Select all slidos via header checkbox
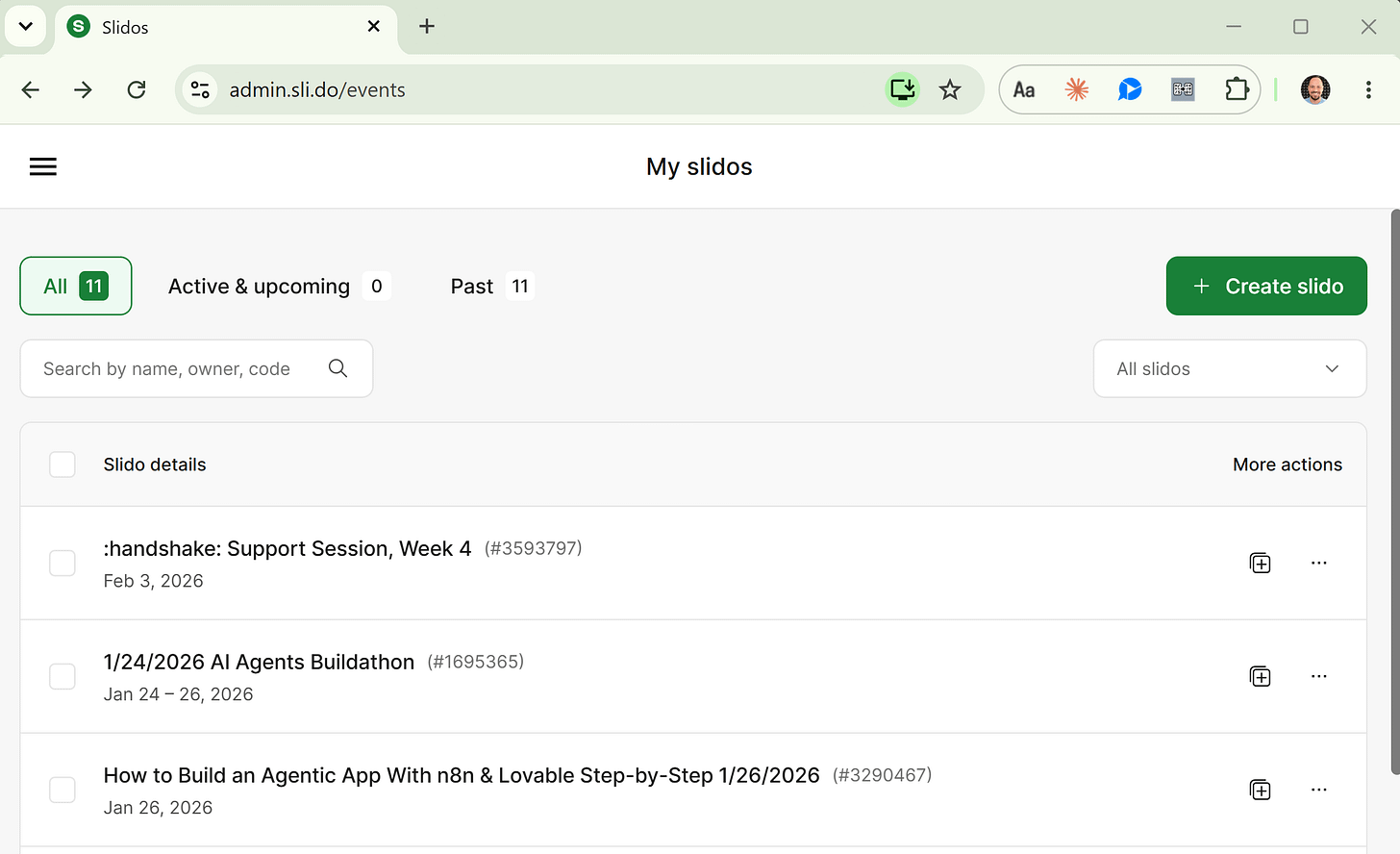This screenshot has width=1400, height=854. [x=62, y=465]
